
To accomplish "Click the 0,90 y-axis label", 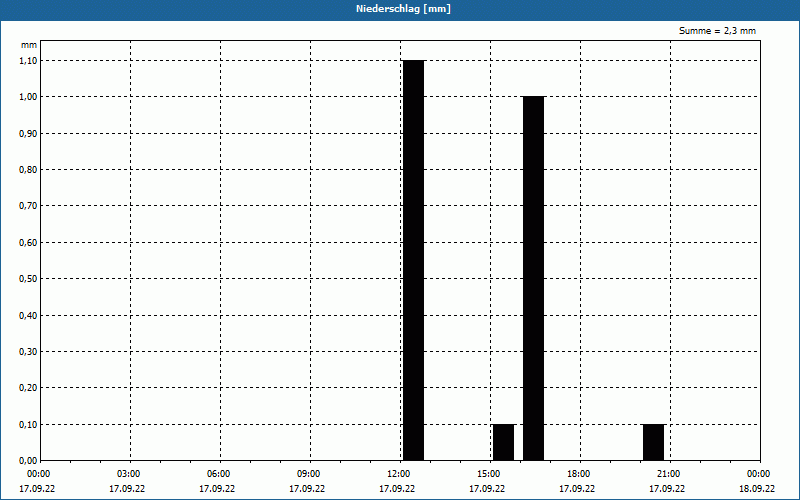I will (x=28, y=133).
